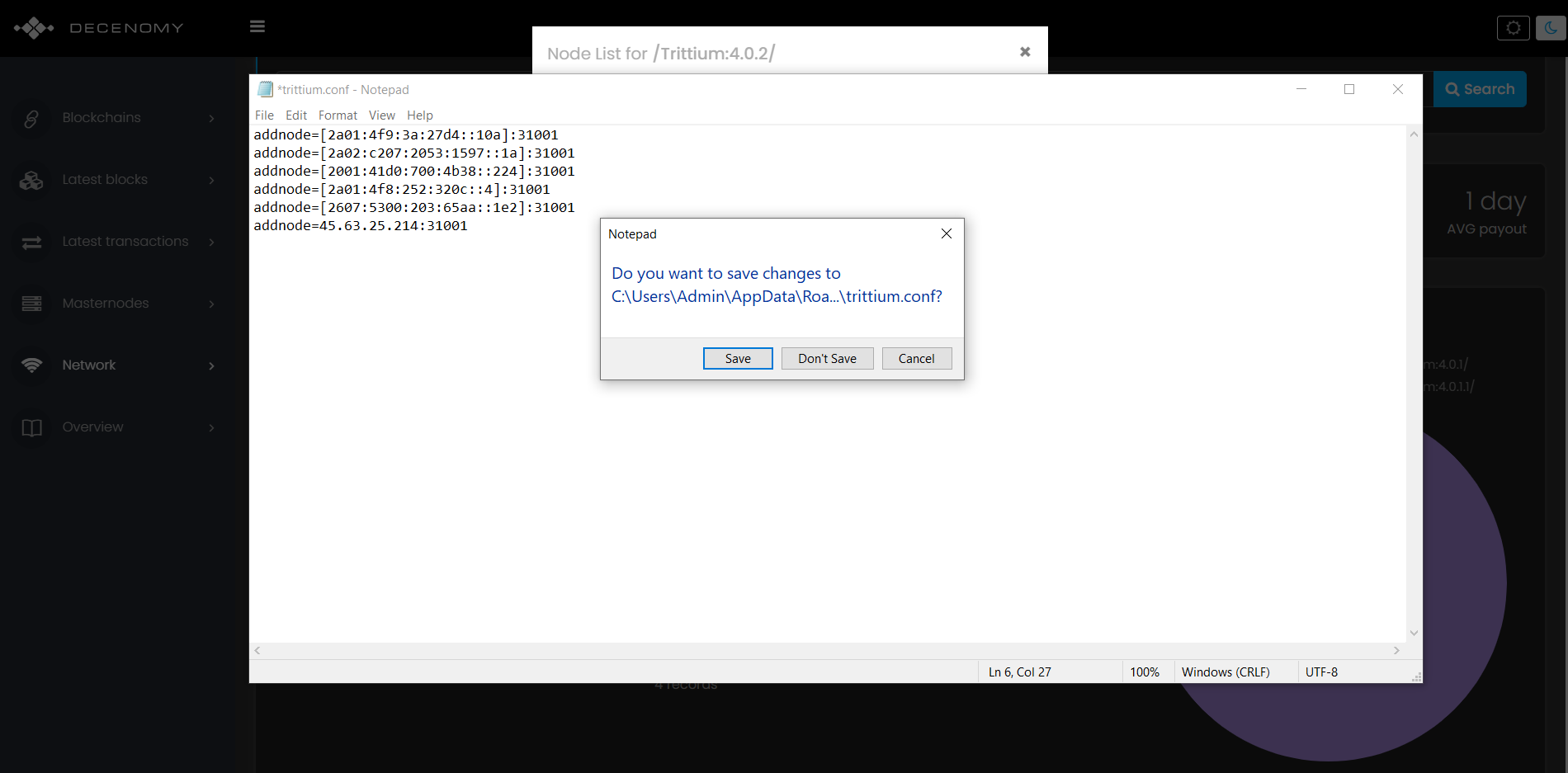Expand the Overview chevron
Viewport: 1568px width, 773px height.
211,428
